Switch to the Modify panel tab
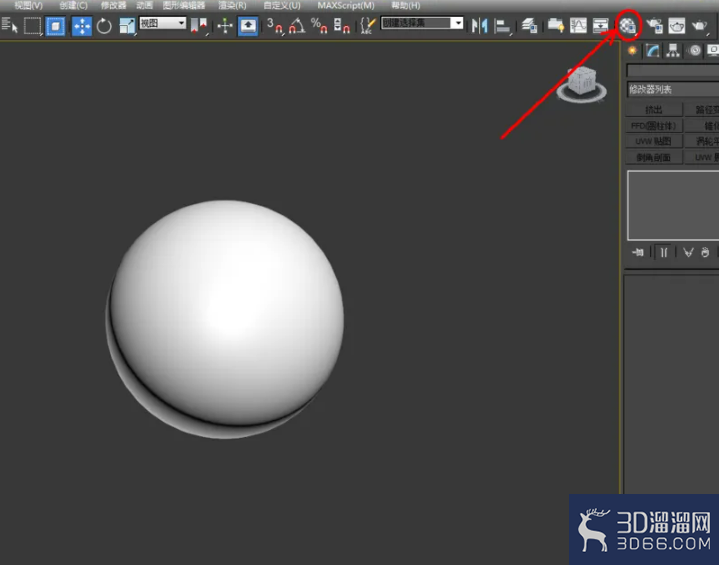The width and height of the screenshot is (719, 565). pyautogui.click(x=653, y=50)
